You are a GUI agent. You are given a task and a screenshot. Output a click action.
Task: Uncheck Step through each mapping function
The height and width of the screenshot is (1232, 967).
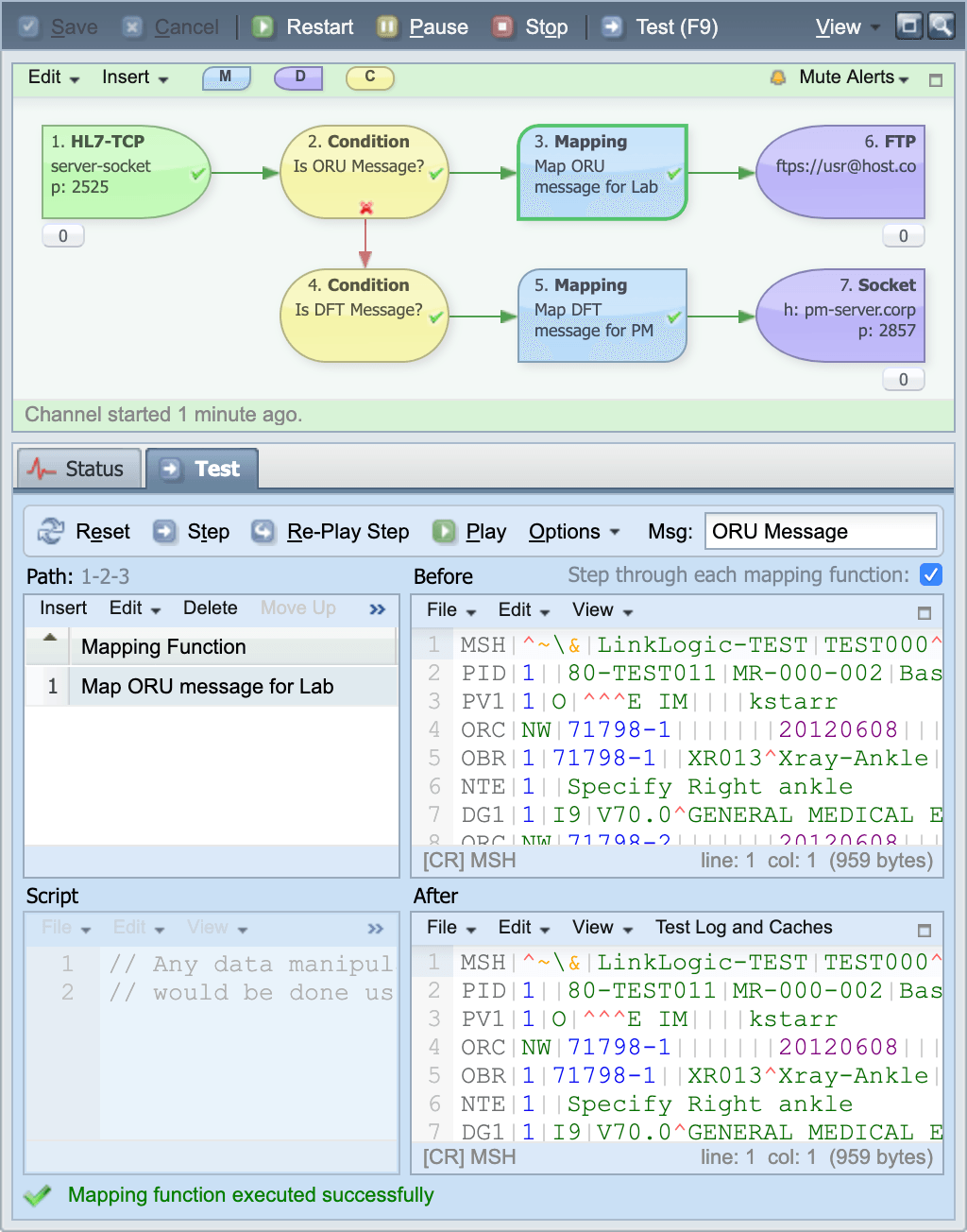click(x=931, y=574)
